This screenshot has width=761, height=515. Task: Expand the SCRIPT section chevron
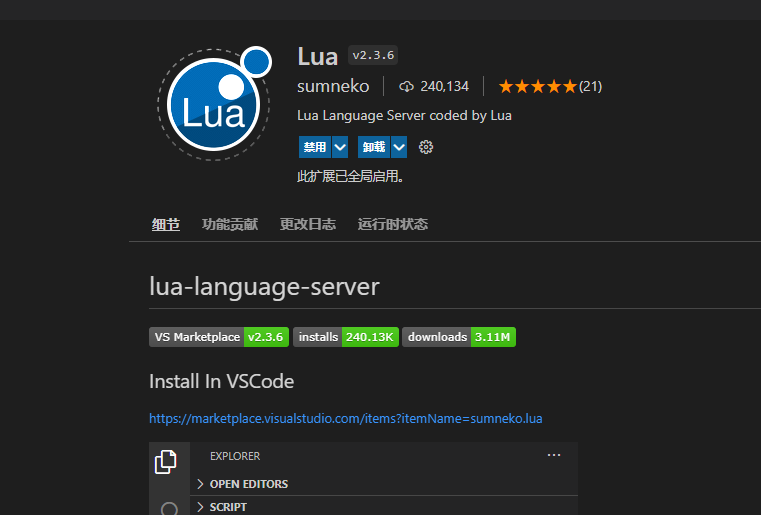(200, 507)
